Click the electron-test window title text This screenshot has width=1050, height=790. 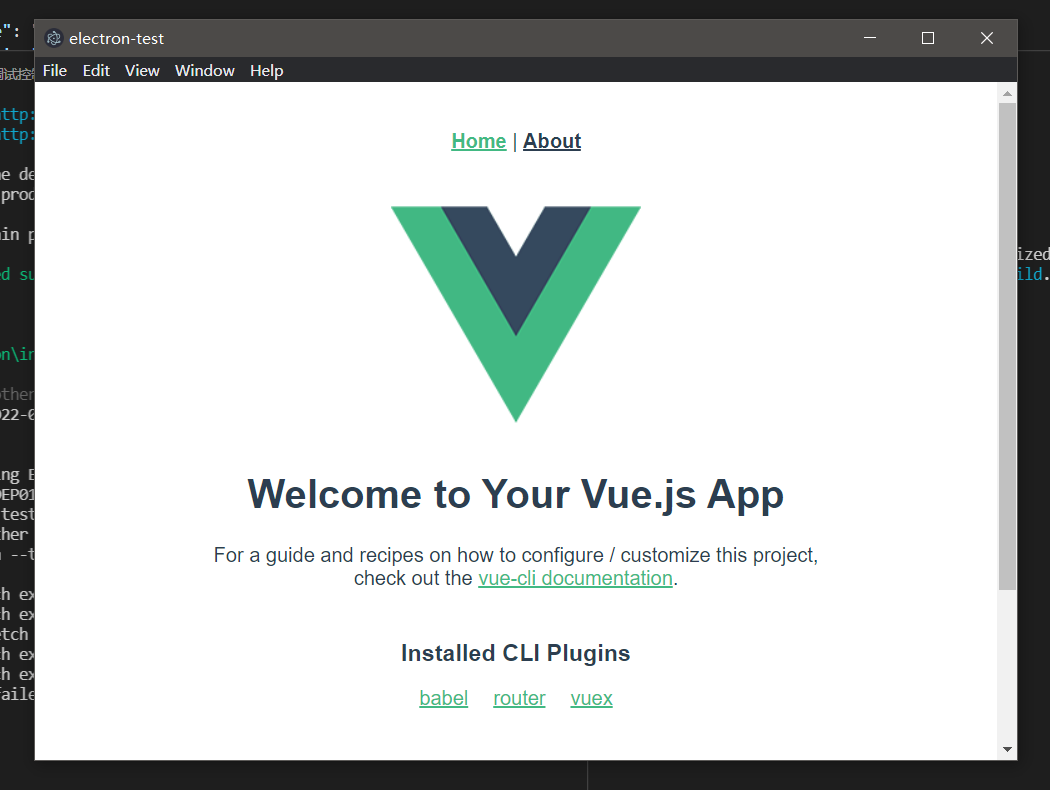[117, 39]
